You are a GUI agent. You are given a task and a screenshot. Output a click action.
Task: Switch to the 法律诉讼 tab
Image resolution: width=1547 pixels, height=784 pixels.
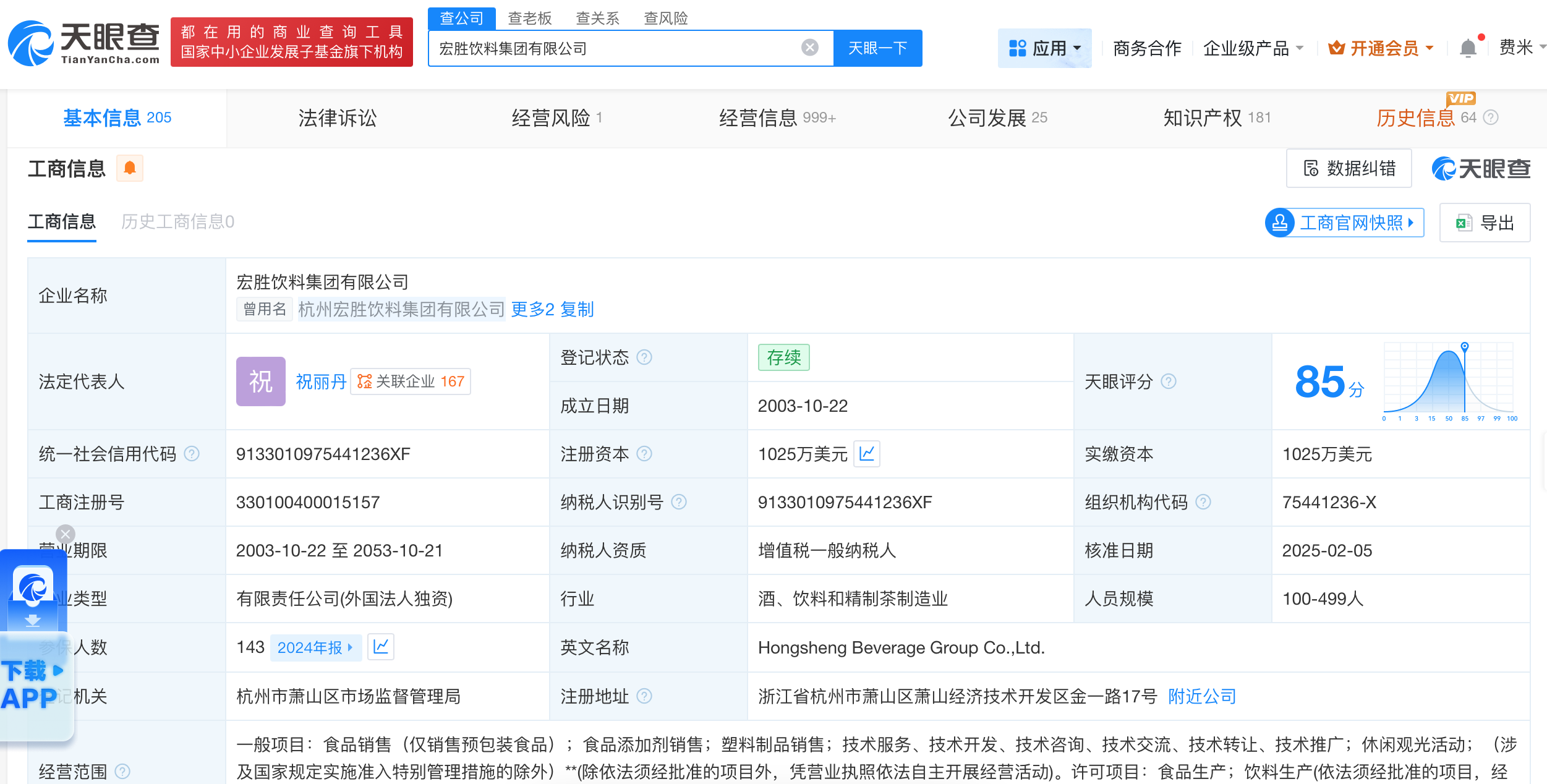coord(336,118)
